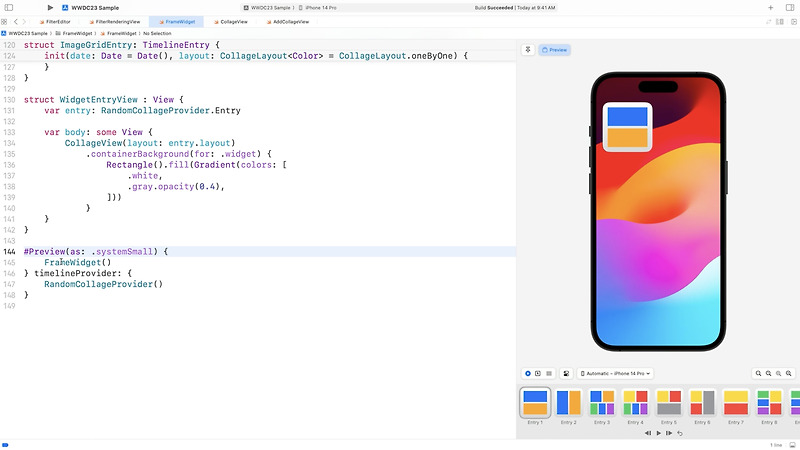Select the Entry 6 timeline thumbnail
The width and height of the screenshot is (800, 450).
pos(703,403)
